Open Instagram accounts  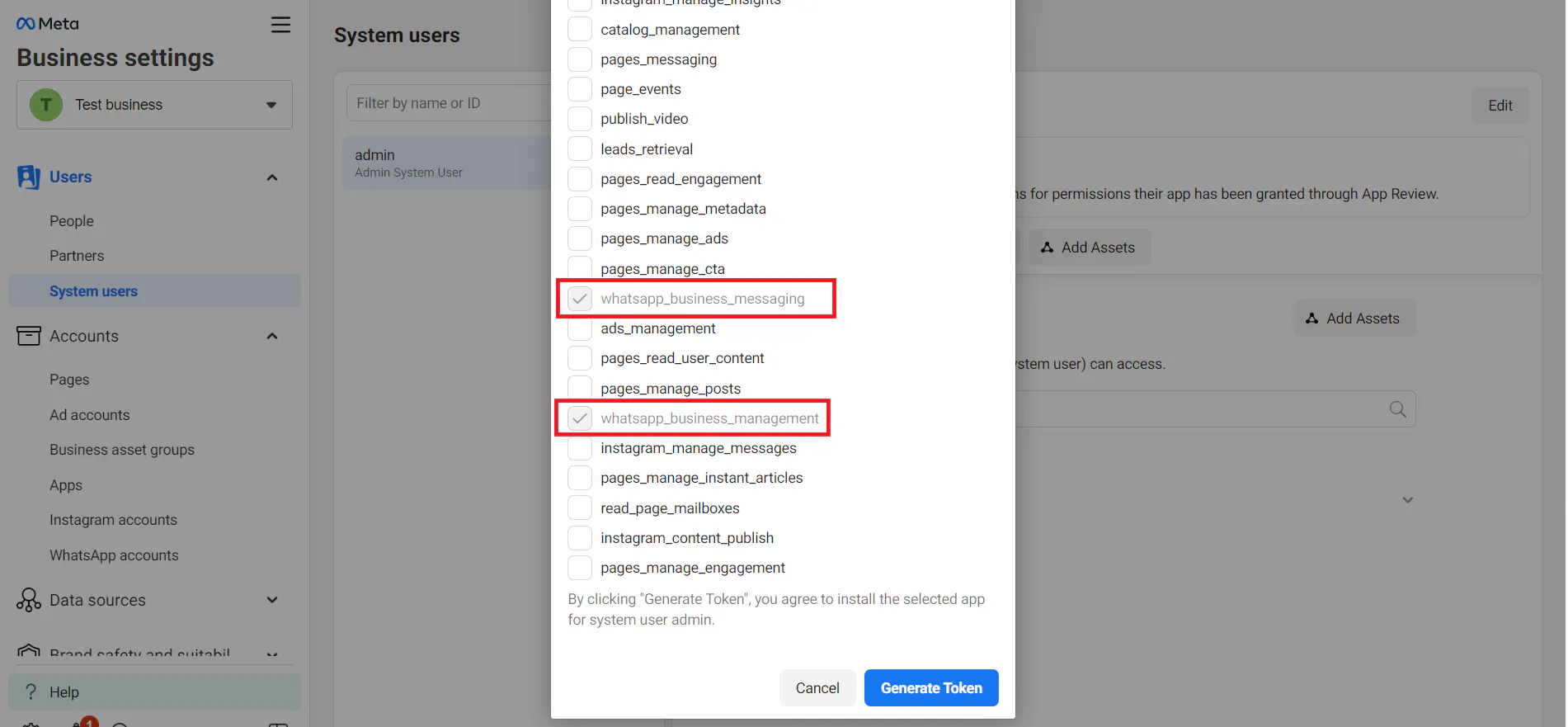coord(113,520)
